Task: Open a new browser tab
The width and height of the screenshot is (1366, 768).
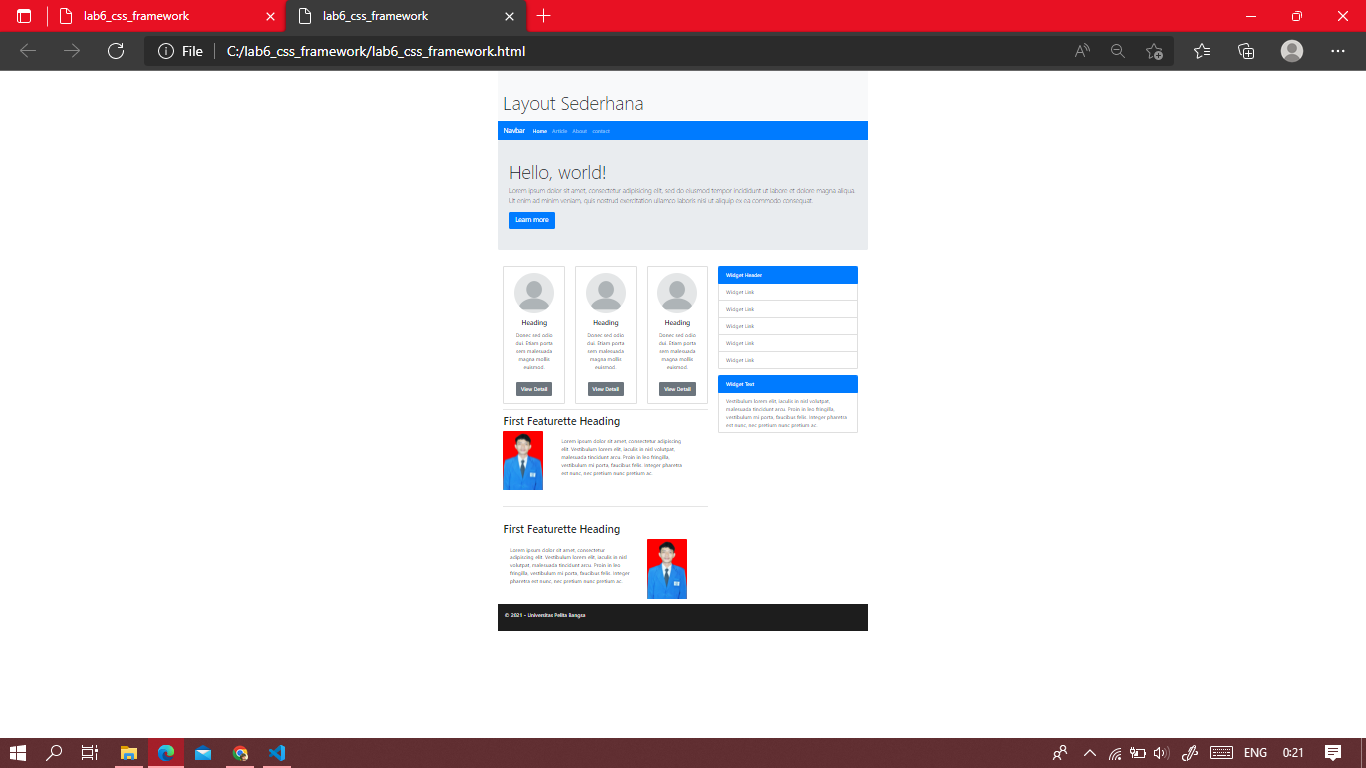Action: tap(543, 16)
